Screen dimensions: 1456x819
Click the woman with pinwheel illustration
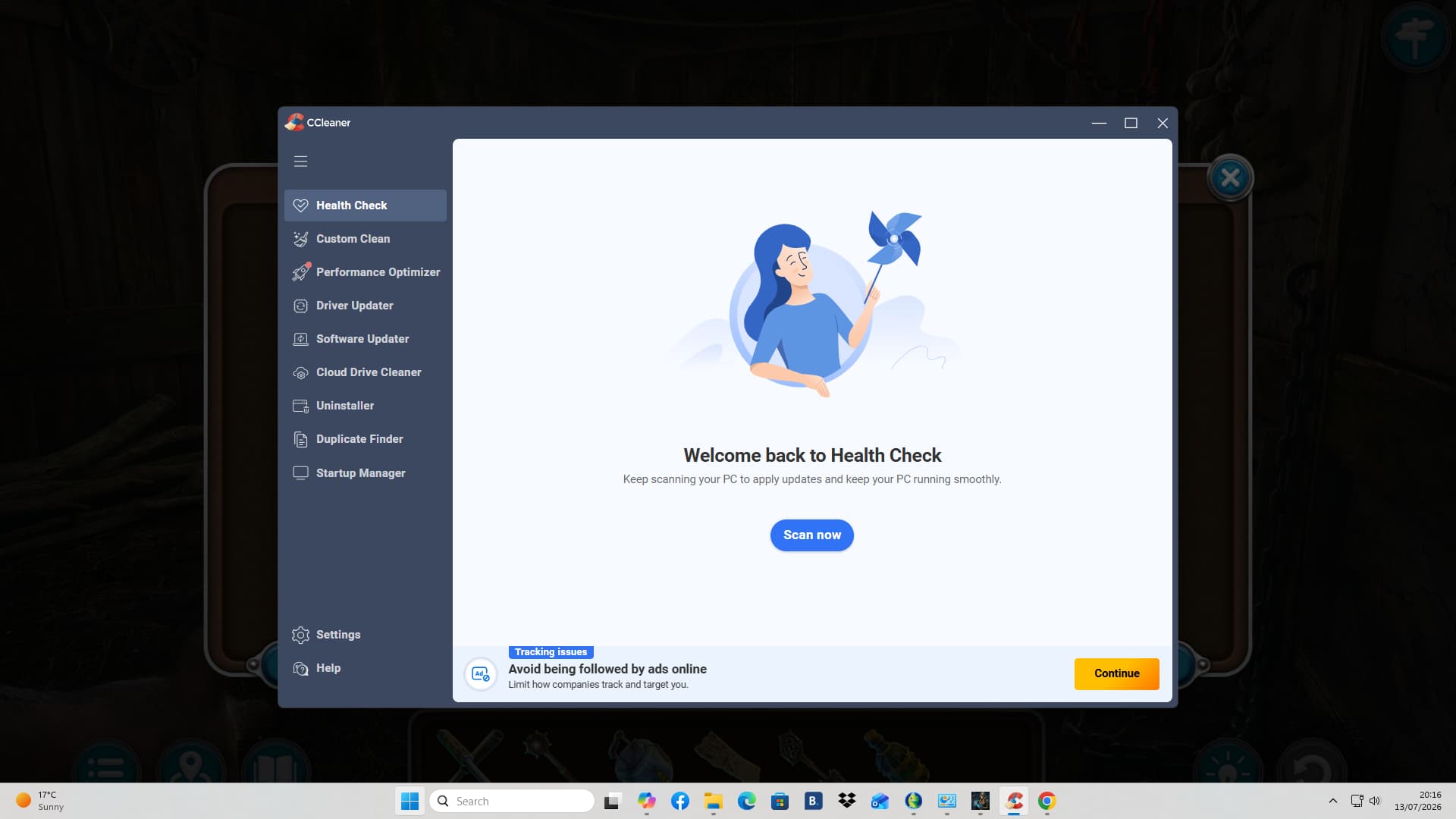(812, 303)
